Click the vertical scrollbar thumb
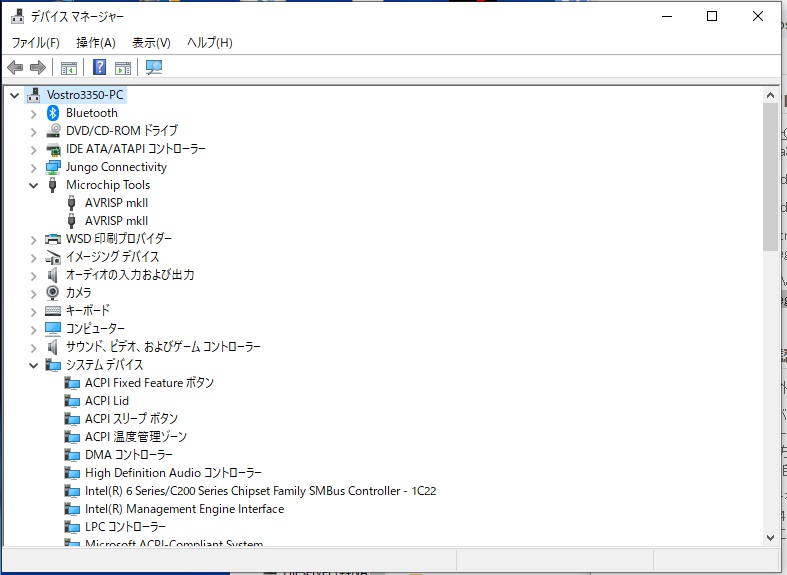Viewport: 787px width, 575px height. tap(770, 177)
